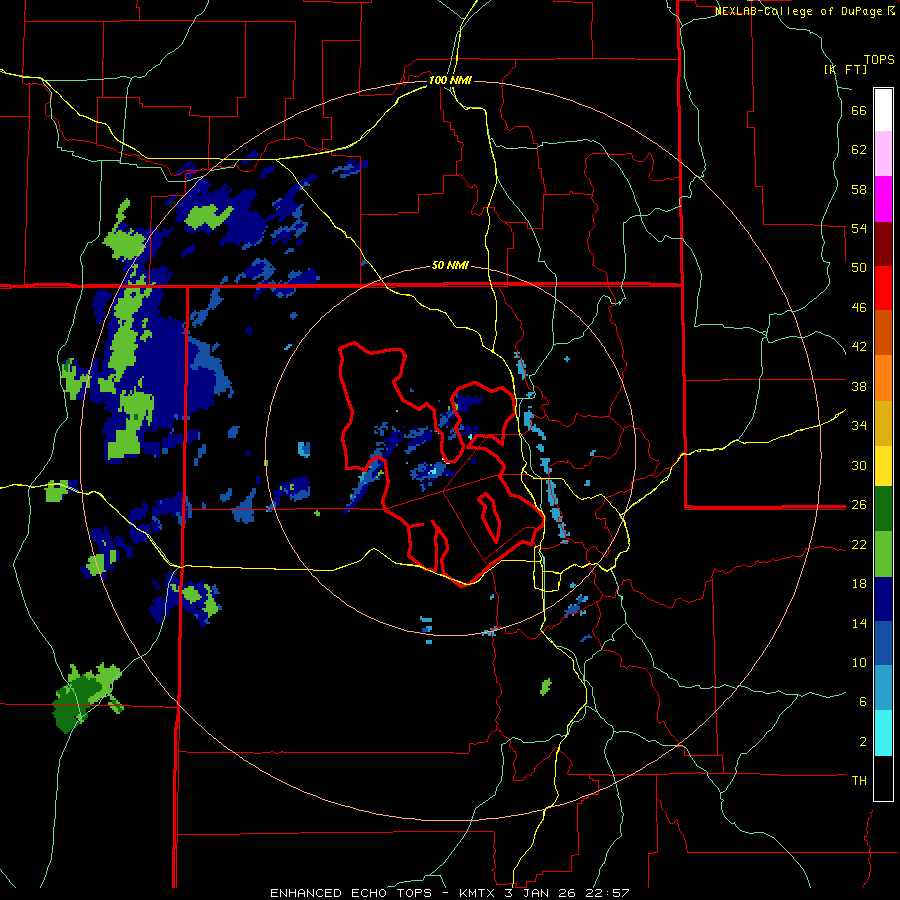This screenshot has width=900, height=900.
Task: Click the legend value "42"
Action: tap(859, 346)
